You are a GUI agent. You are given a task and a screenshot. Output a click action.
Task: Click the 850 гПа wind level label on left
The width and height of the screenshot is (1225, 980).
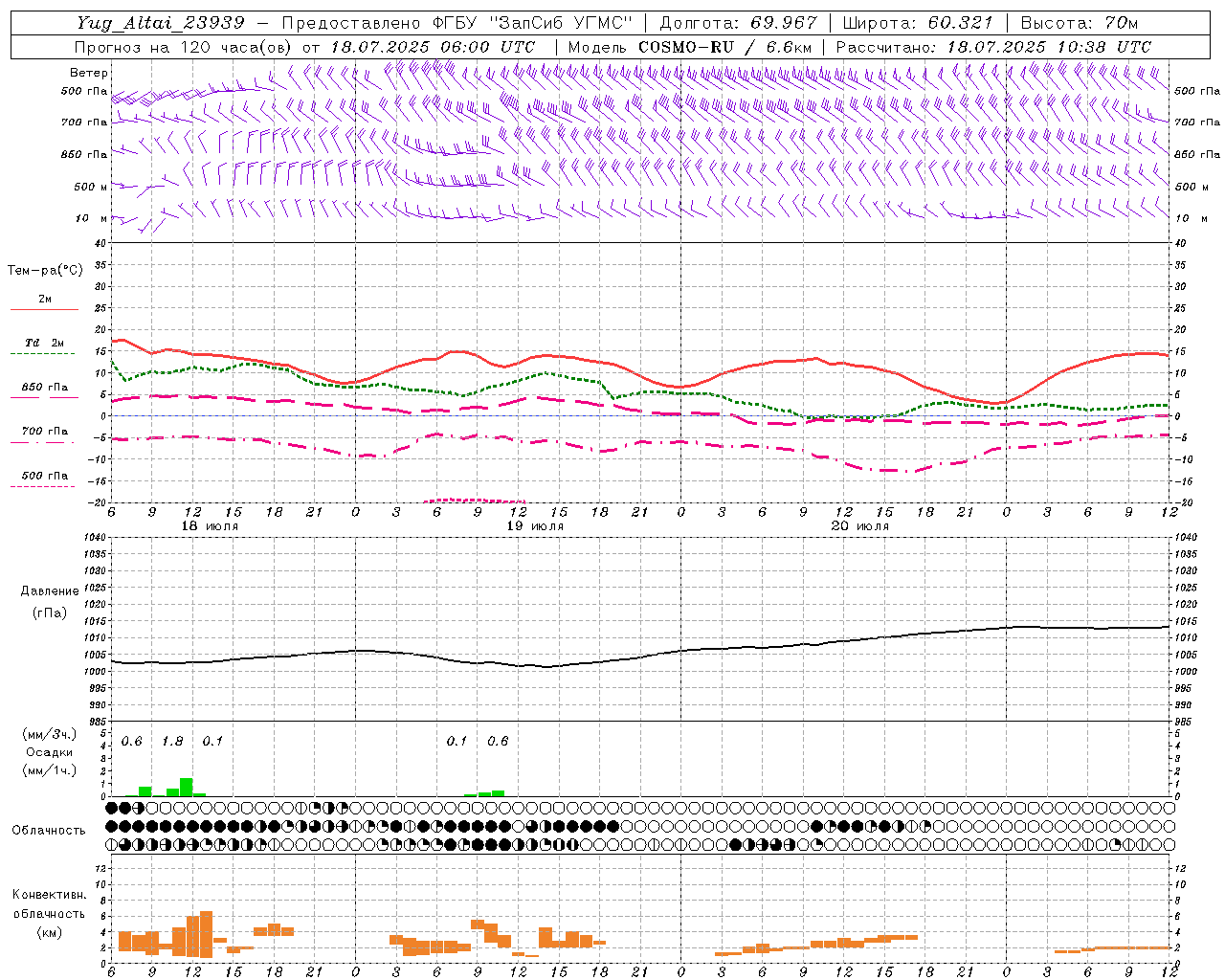click(x=84, y=154)
